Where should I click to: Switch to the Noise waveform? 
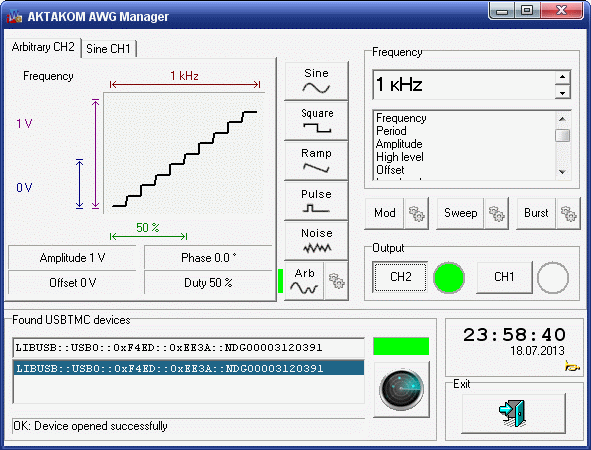click(x=316, y=241)
